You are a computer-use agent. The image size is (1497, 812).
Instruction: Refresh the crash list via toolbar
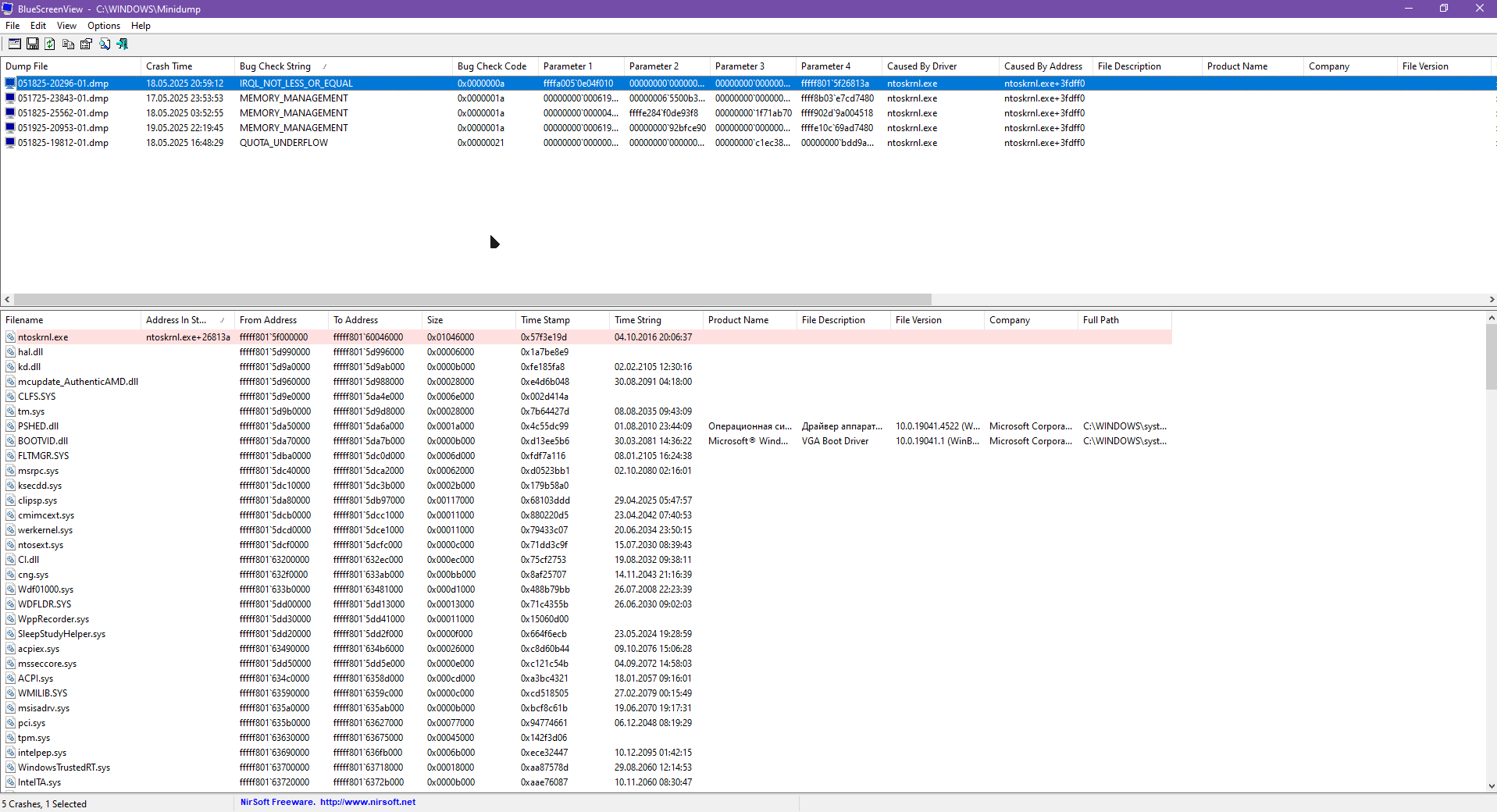[x=50, y=44]
